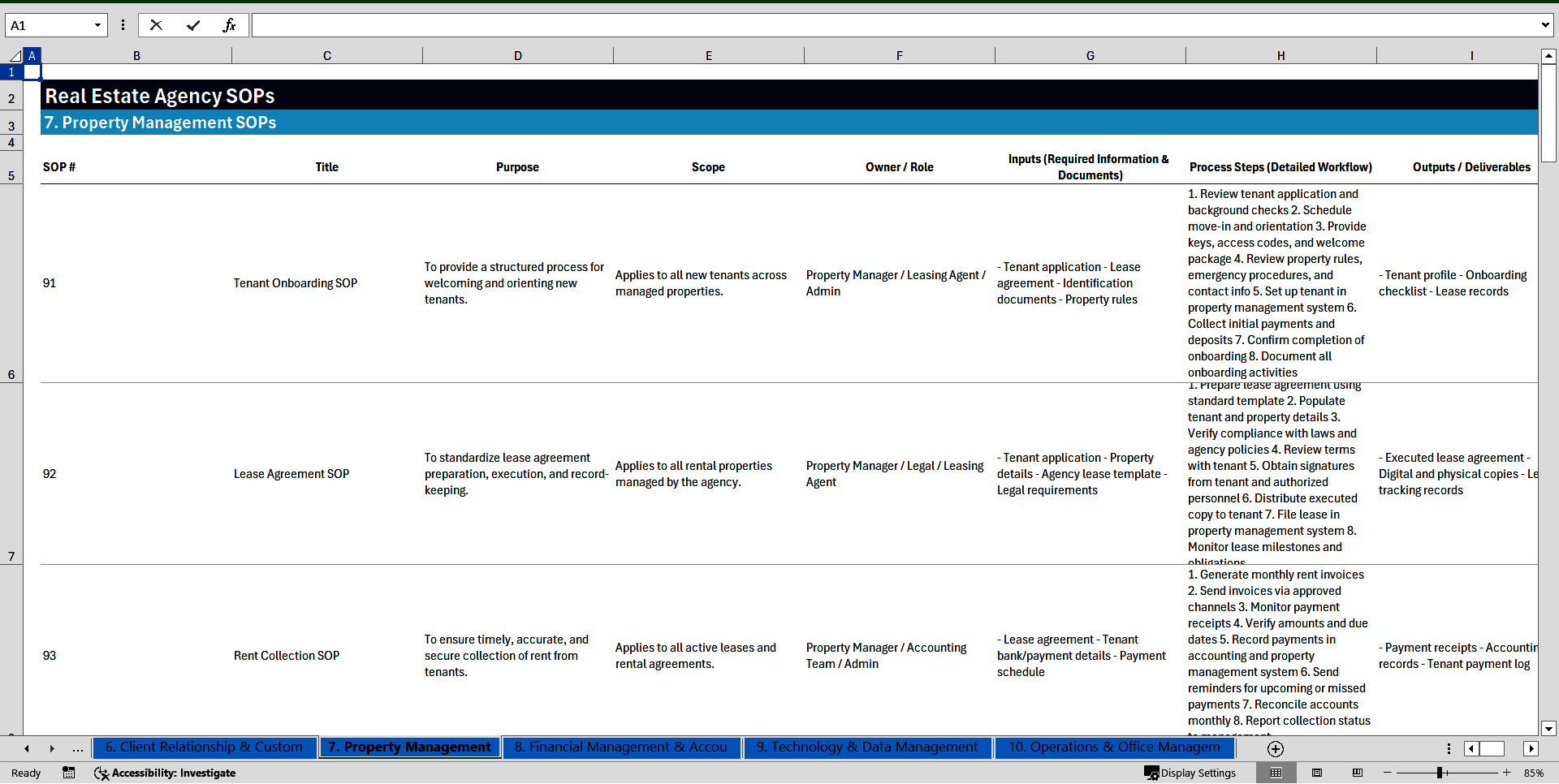This screenshot has height=784, width=1559.
Task: Click the zoom slider handle
Action: (x=1440, y=773)
